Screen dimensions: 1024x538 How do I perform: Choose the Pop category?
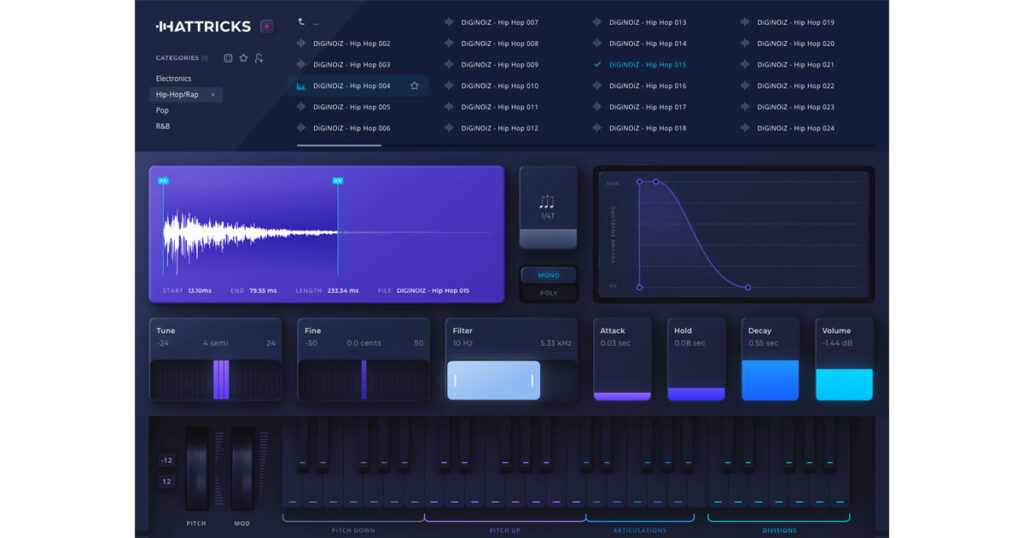[162, 110]
